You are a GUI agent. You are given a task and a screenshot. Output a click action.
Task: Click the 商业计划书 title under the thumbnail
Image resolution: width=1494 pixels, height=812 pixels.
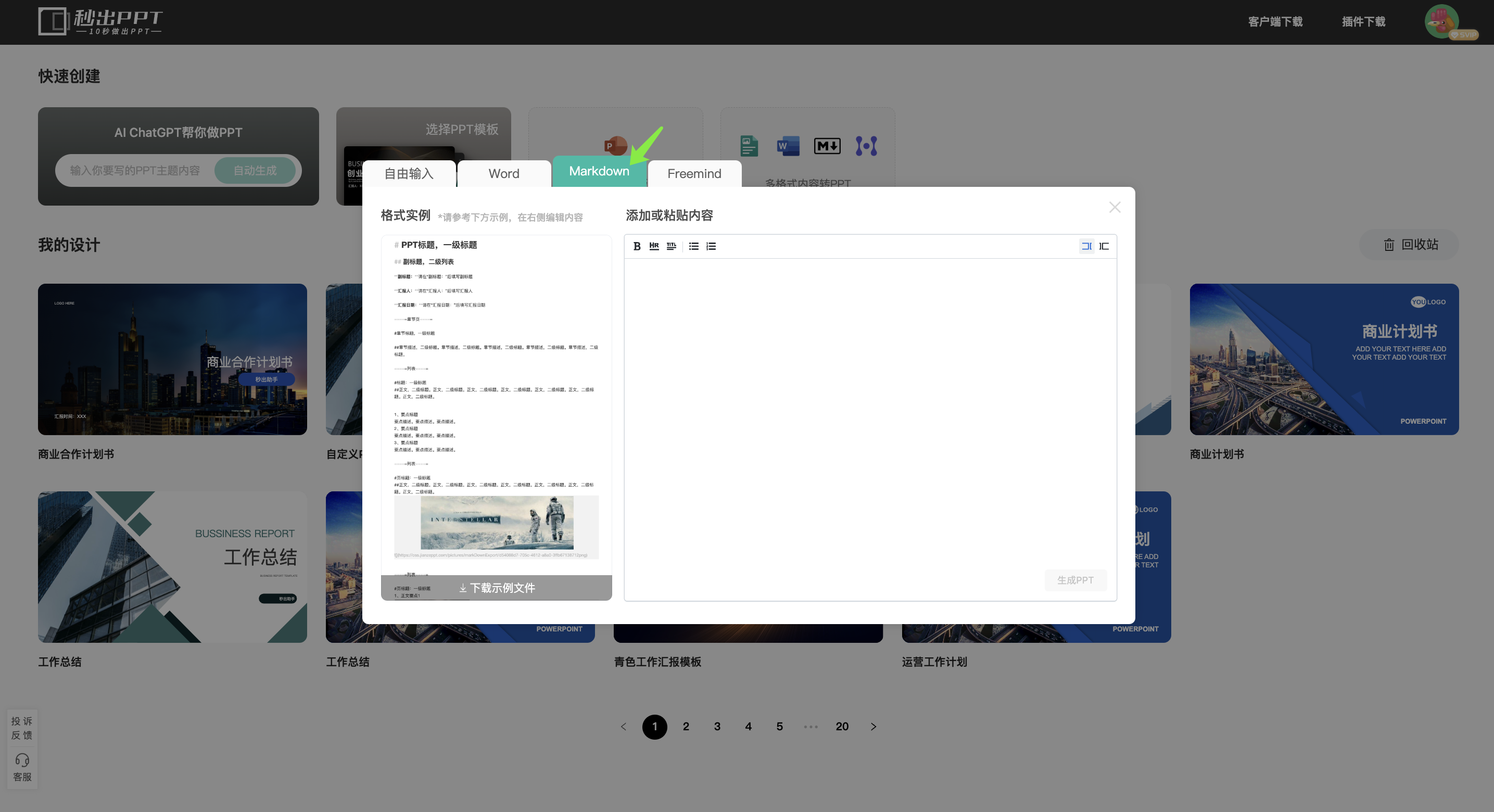1217,454
